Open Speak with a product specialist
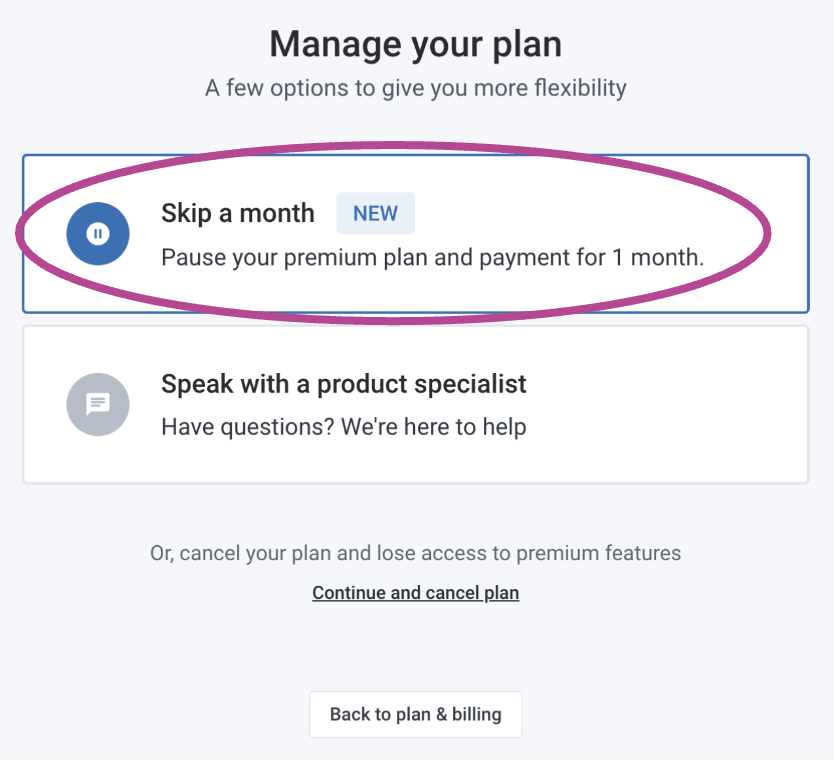Screen dimensions: 834x762 (343, 384)
